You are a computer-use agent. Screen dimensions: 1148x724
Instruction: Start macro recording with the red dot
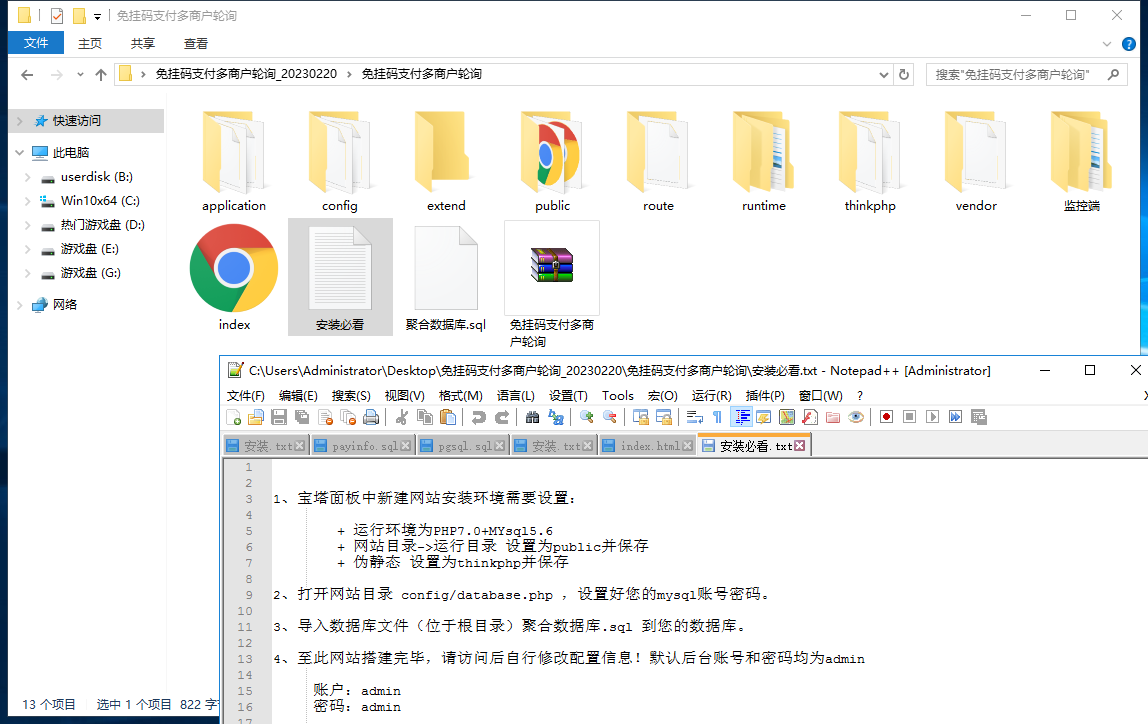click(x=886, y=417)
